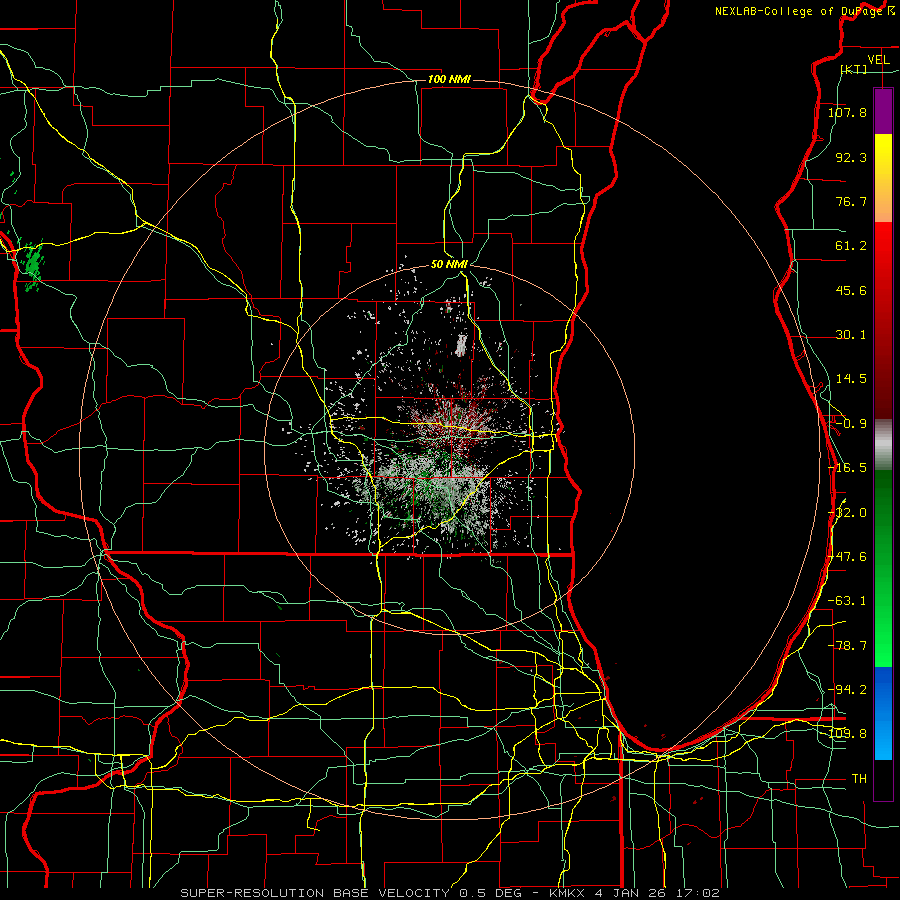Select the -16.5 scale value
The width and height of the screenshot is (900, 900).
coord(847,468)
